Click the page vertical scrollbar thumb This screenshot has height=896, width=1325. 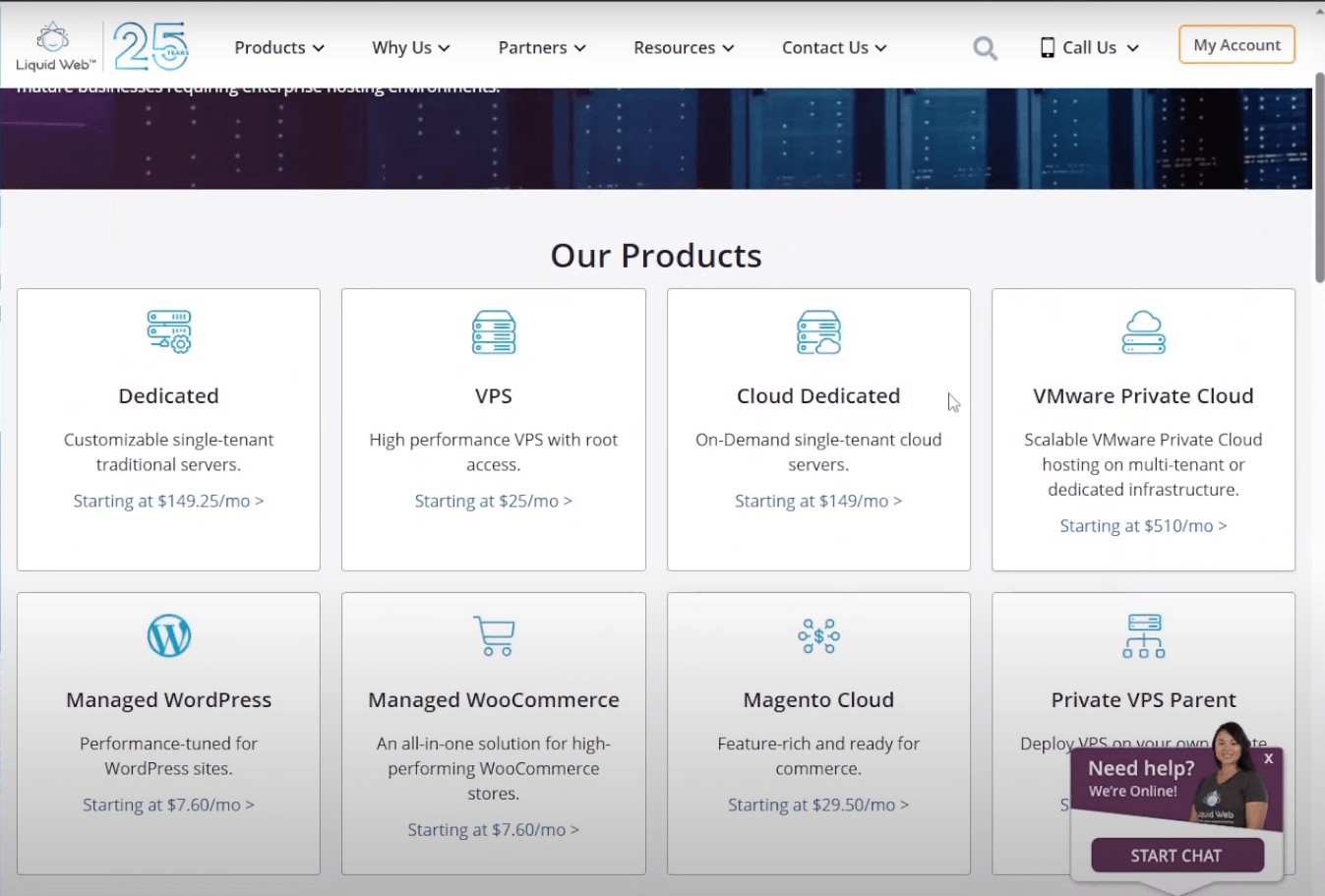click(1319, 177)
